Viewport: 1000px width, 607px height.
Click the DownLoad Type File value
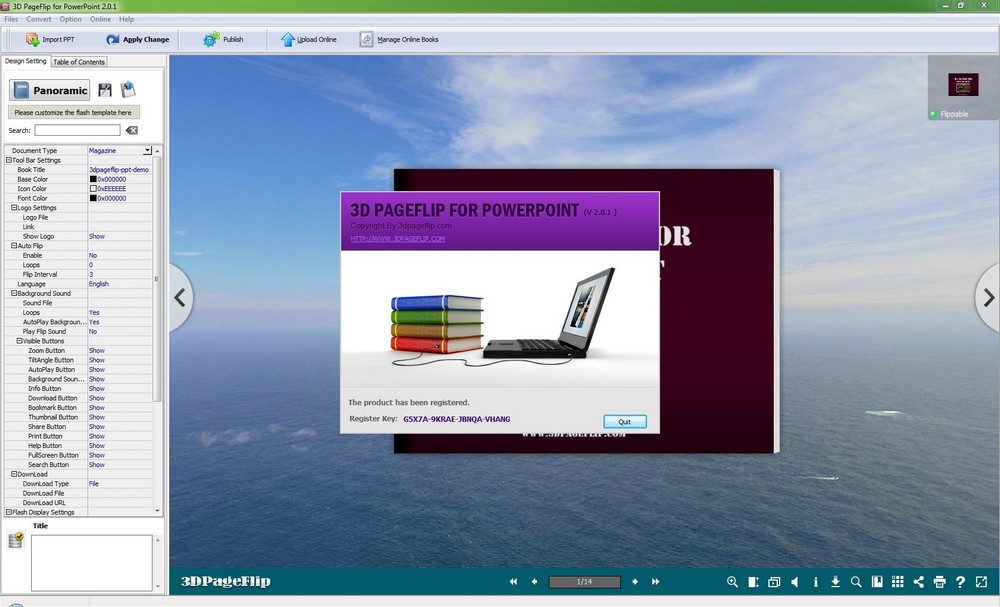point(94,484)
